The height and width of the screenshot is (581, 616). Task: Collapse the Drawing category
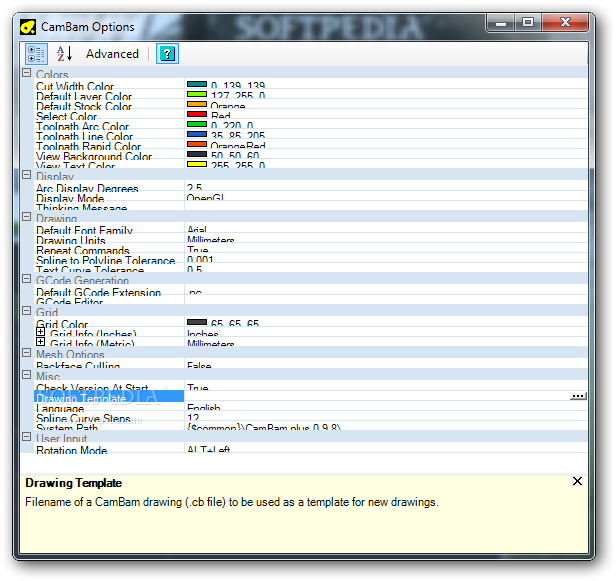(26, 217)
